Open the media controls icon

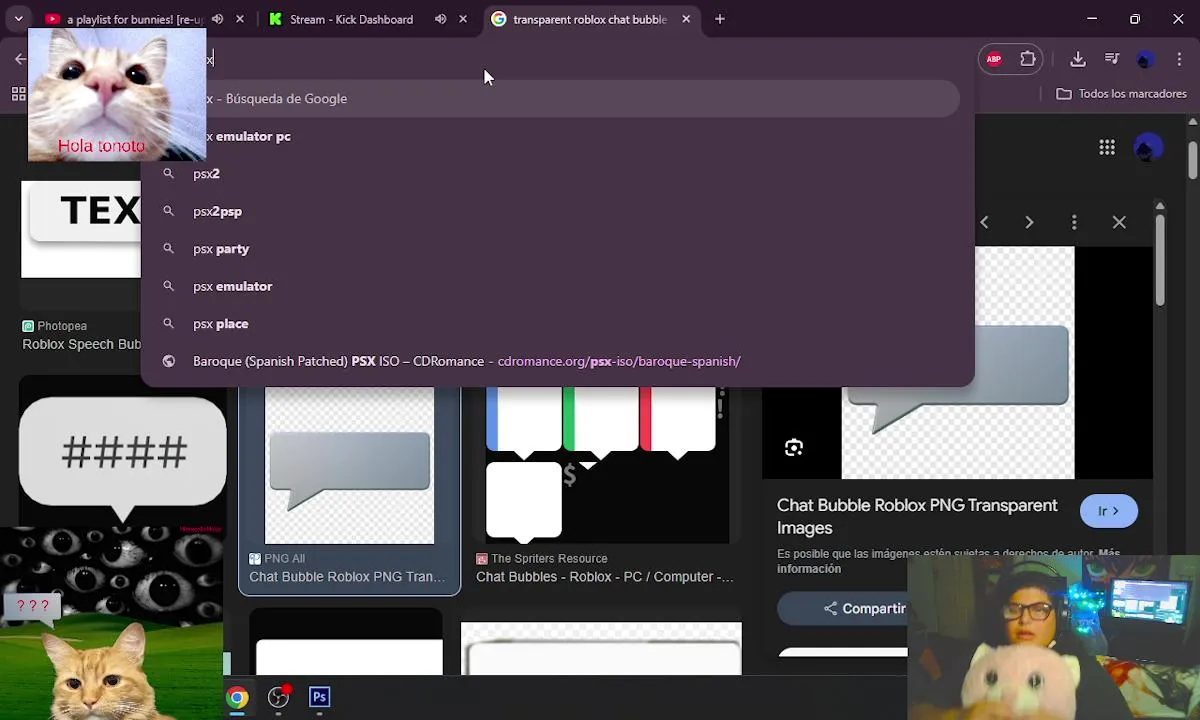(1112, 59)
